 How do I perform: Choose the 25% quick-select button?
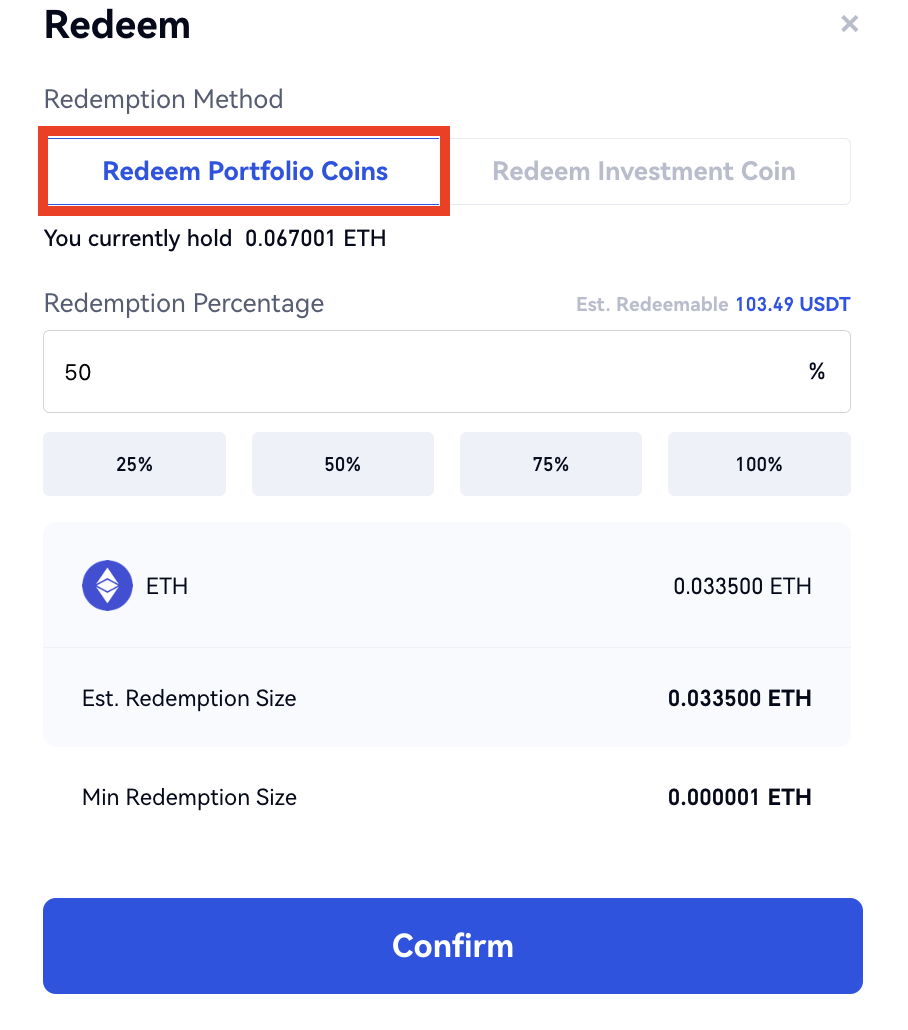click(x=134, y=464)
